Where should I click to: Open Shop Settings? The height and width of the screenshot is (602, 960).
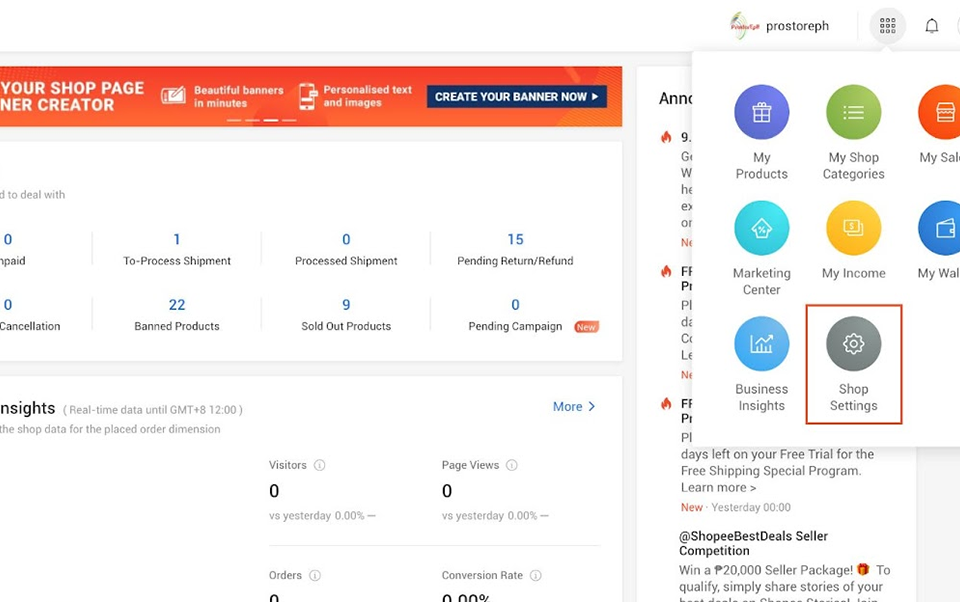853,365
